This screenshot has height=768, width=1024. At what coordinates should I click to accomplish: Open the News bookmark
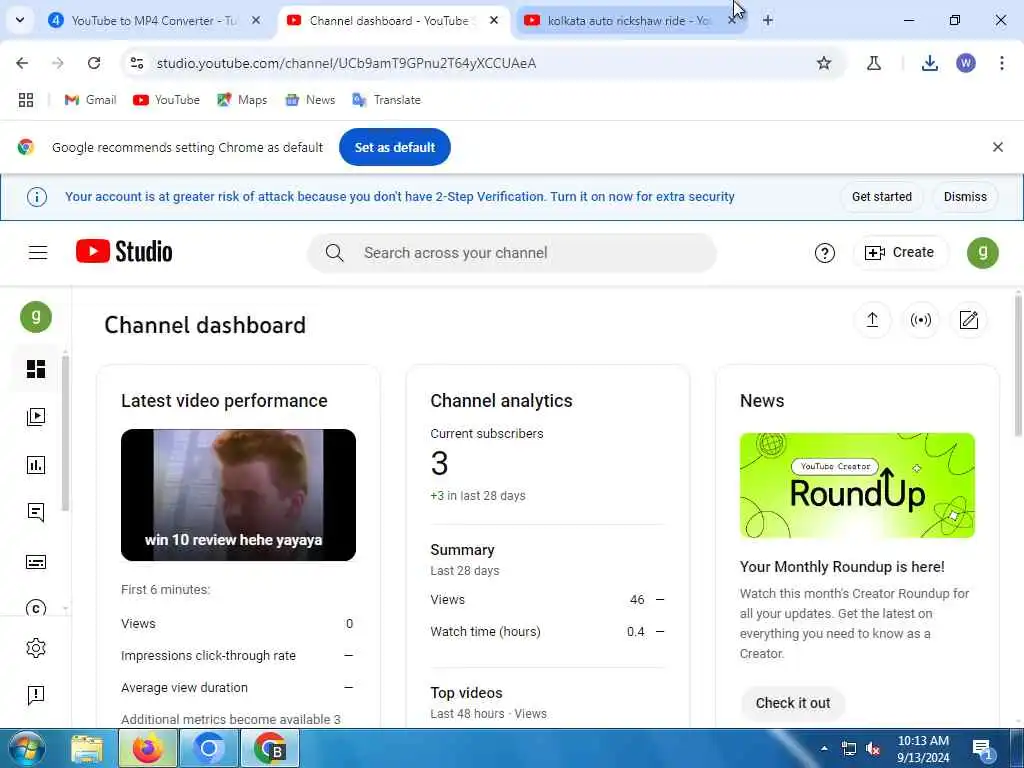310,100
